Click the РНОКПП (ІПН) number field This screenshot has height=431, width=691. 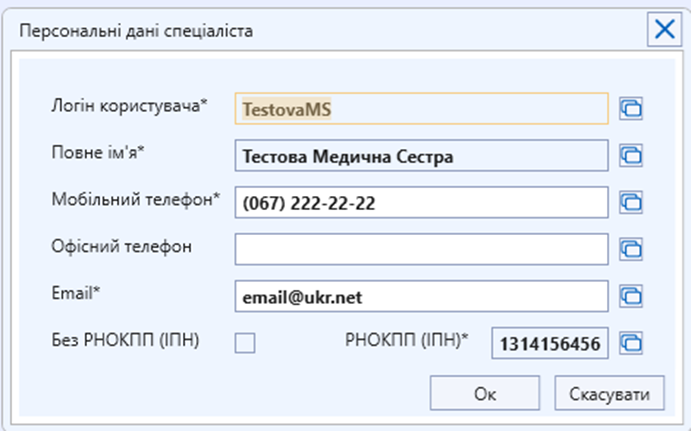click(549, 344)
